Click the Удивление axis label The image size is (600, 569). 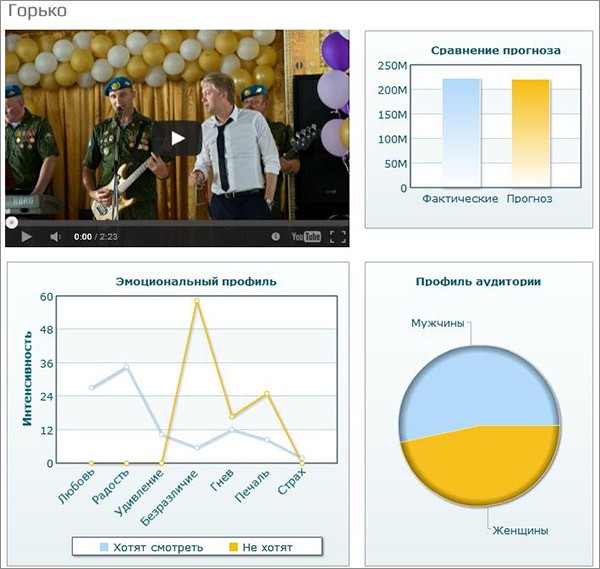point(139,493)
